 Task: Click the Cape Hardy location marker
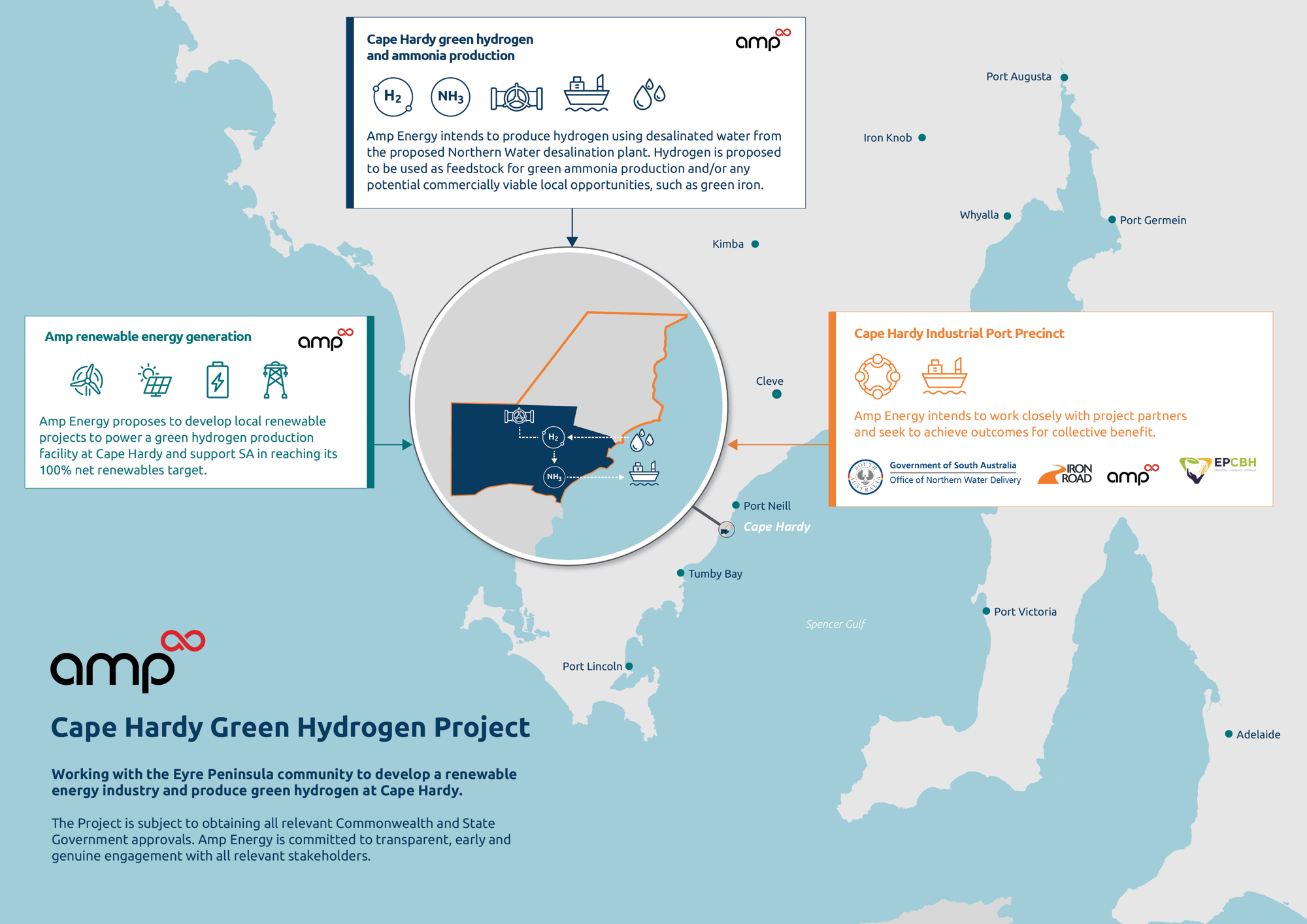coord(726,529)
